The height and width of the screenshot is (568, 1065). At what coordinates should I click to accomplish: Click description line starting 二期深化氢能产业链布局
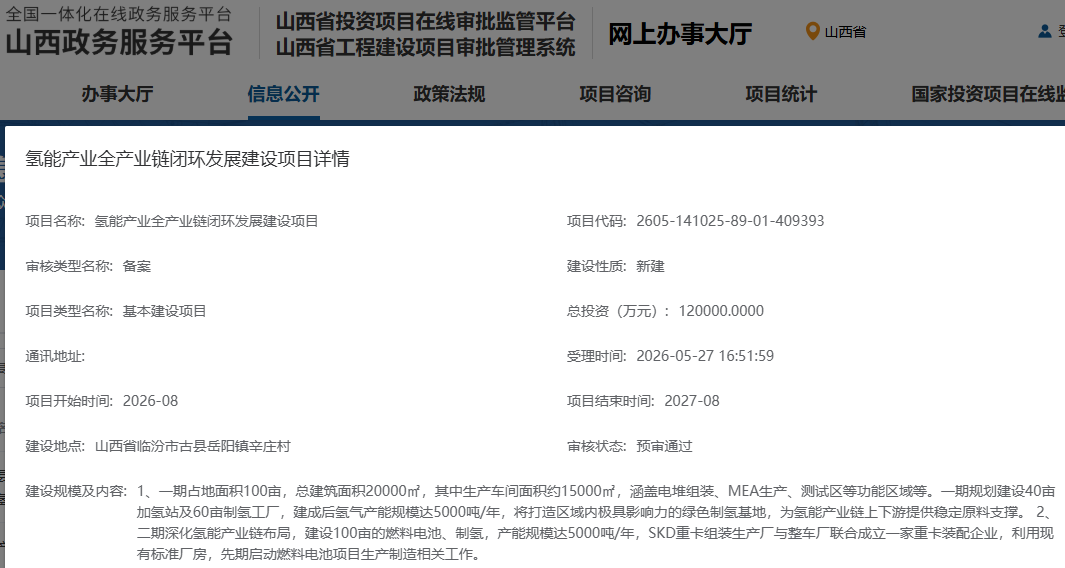click(x=595, y=533)
